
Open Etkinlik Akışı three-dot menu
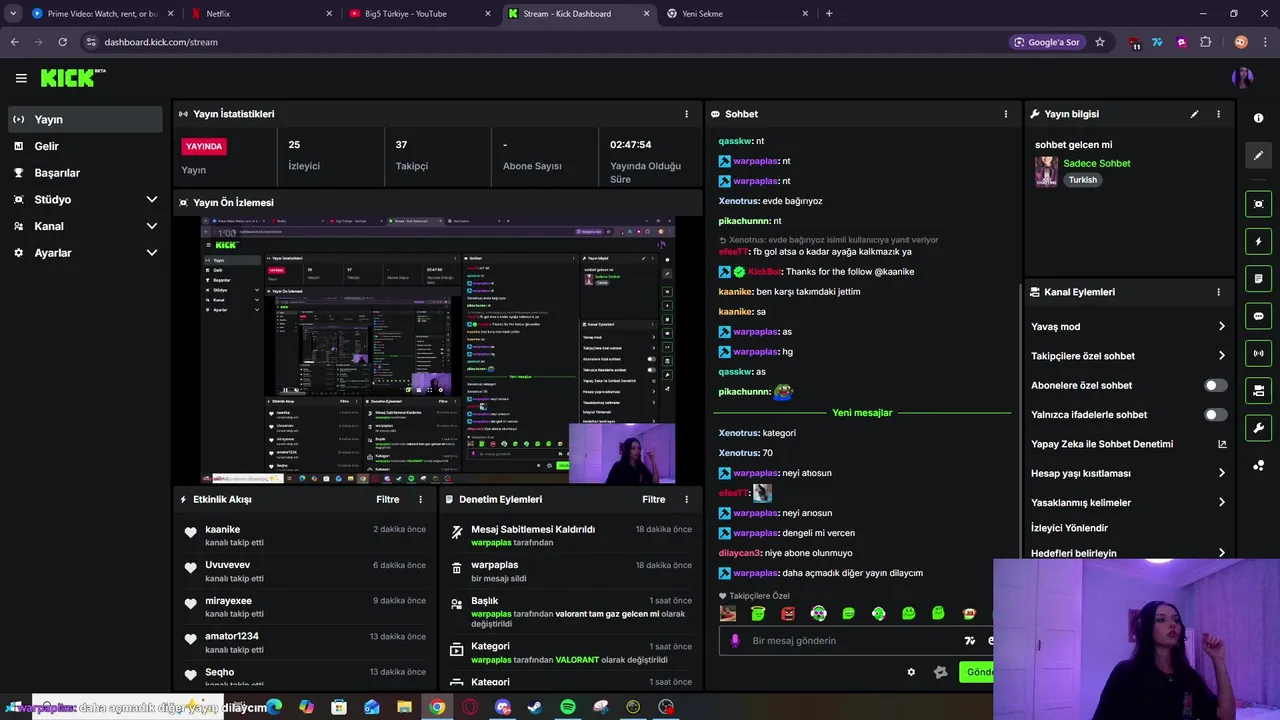click(x=420, y=499)
